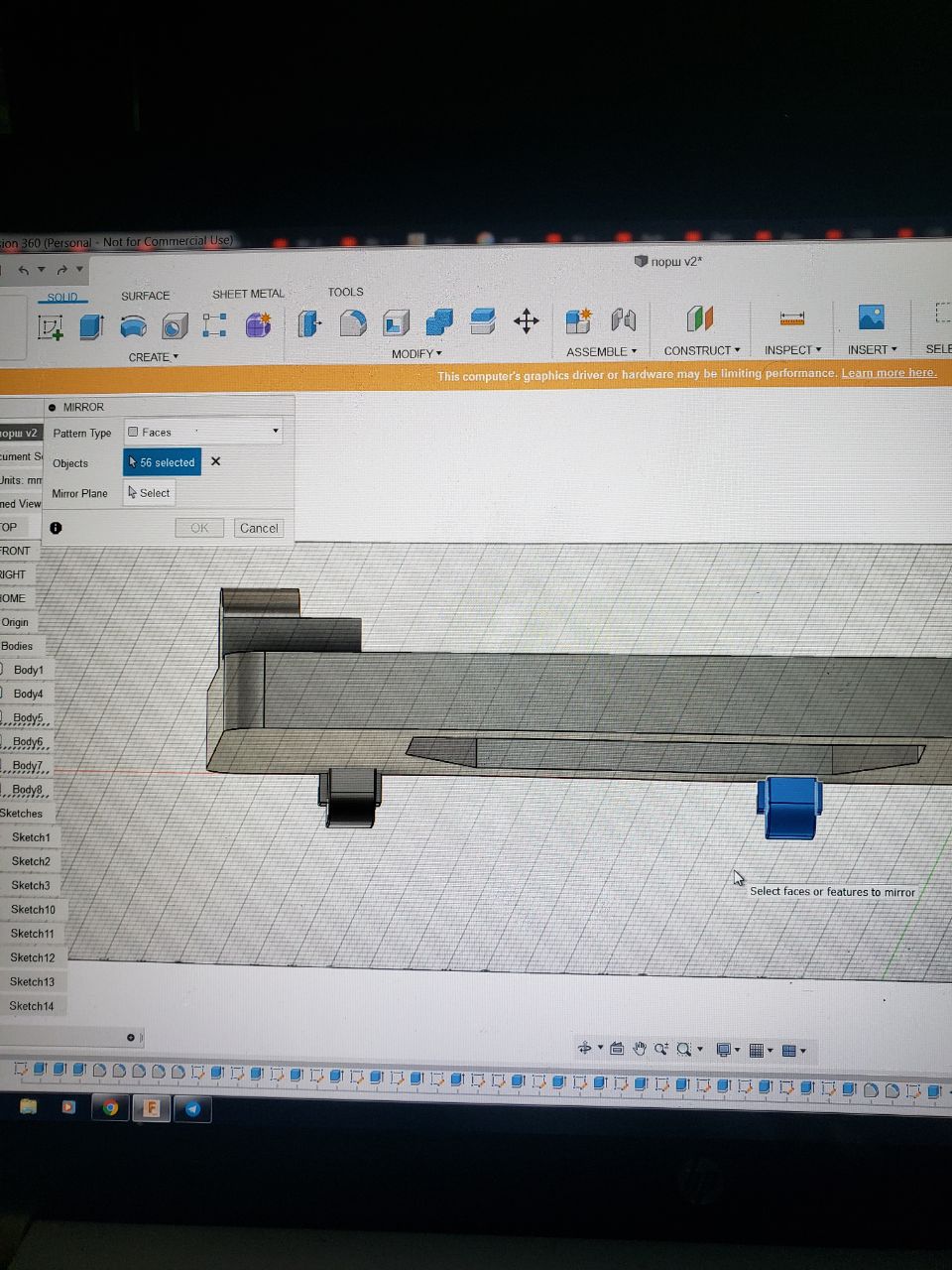952x1270 pixels.
Task: Open the Display Settings icon
Action: [x=724, y=1050]
